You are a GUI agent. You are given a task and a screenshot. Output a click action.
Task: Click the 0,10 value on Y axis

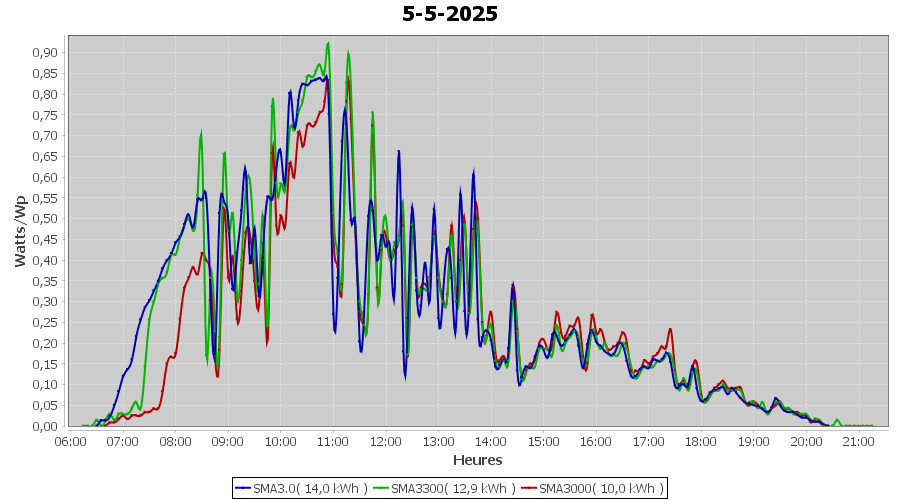click(x=45, y=385)
